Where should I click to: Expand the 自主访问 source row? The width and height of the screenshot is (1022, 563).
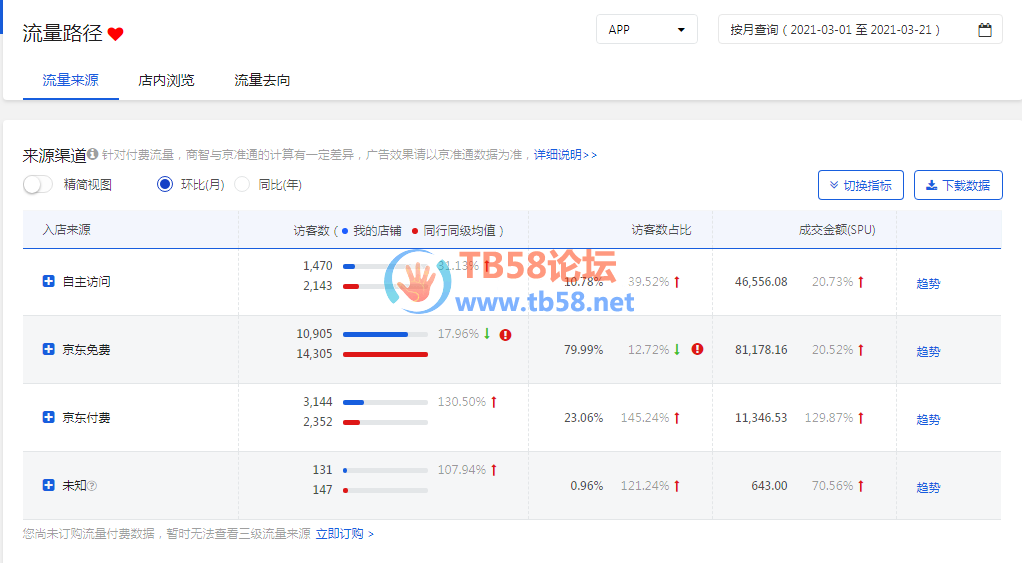click(x=48, y=282)
